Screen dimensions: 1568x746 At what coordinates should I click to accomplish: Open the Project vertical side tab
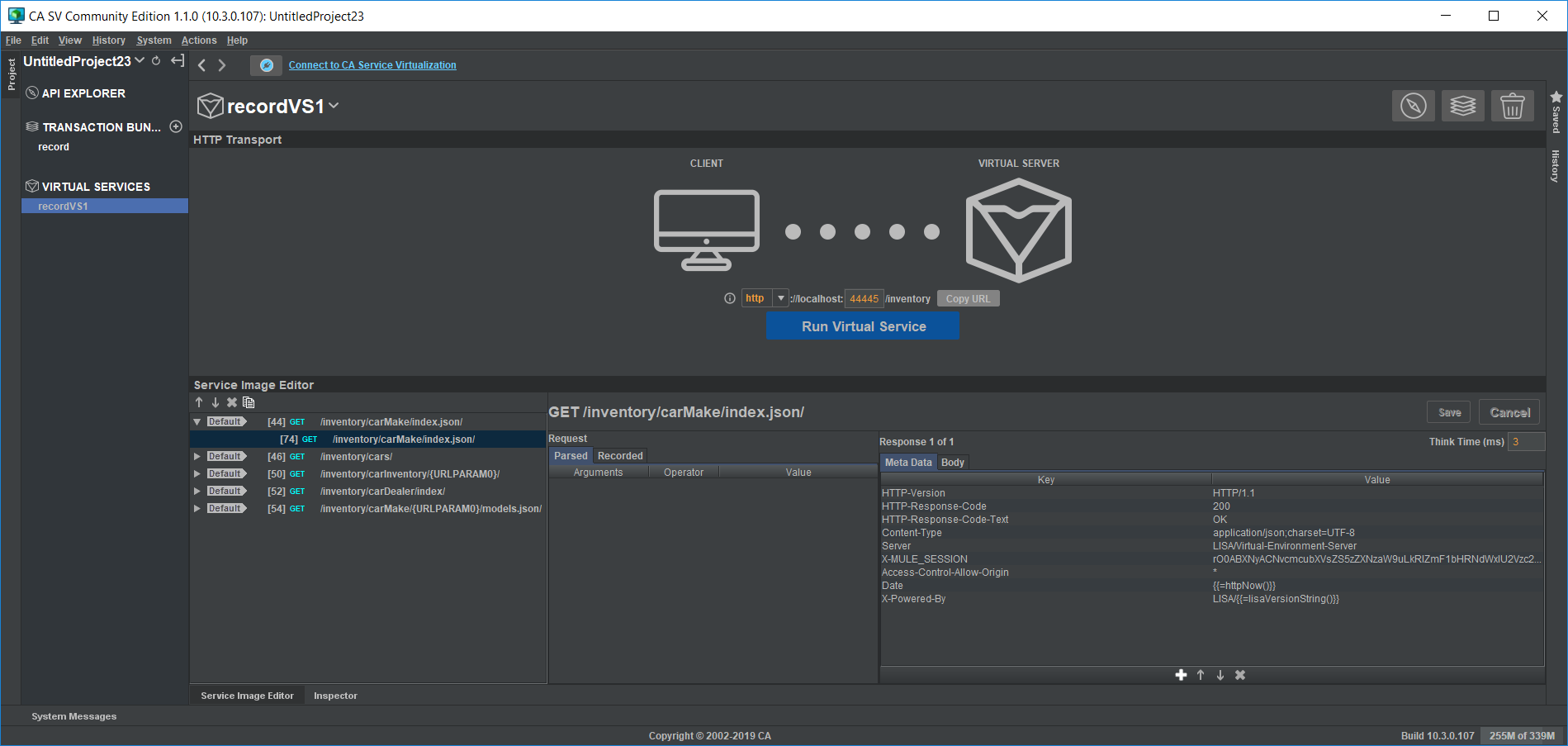click(12, 74)
